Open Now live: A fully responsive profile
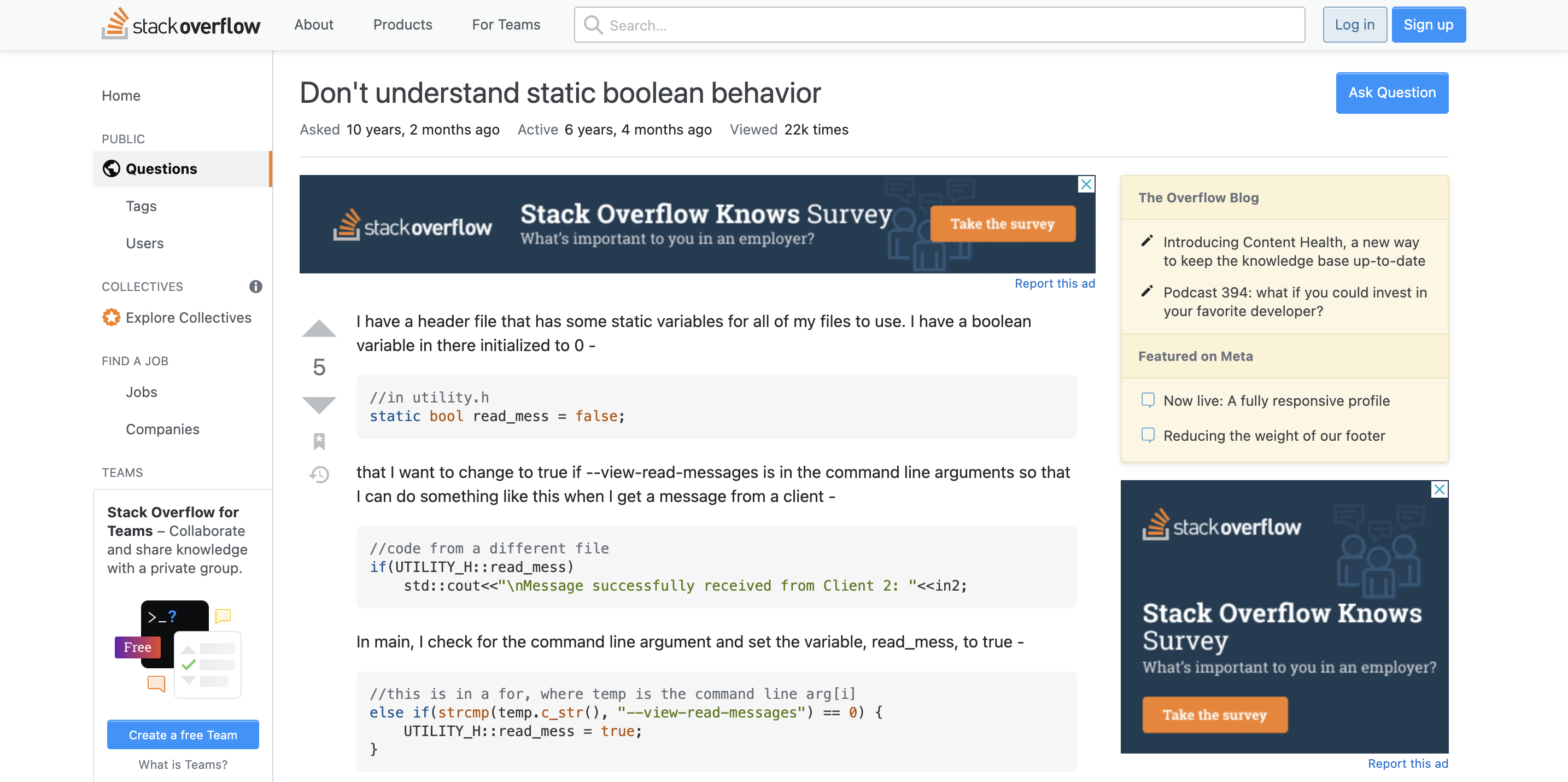1568x782 pixels. pyautogui.click(x=1277, y=400)
